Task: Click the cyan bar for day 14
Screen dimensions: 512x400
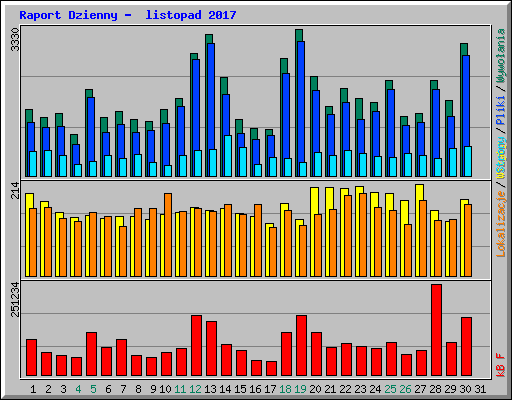Action: (x=228, y=156)
